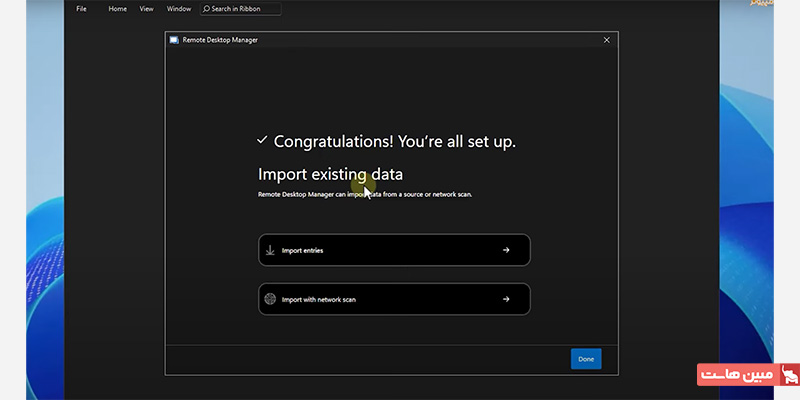800x400 pixels.
Task: Click the globe icon beside Import with network scan
Action: click(270, 299)
